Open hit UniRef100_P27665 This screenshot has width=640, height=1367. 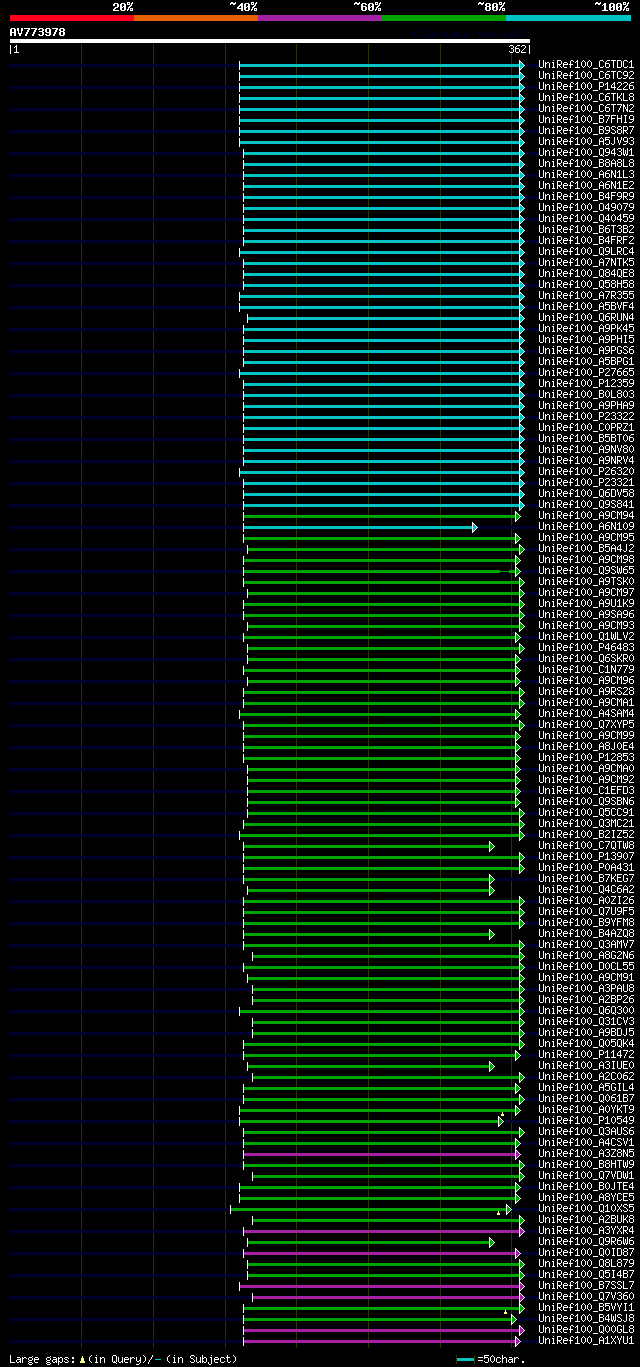(x=586, y=373)
